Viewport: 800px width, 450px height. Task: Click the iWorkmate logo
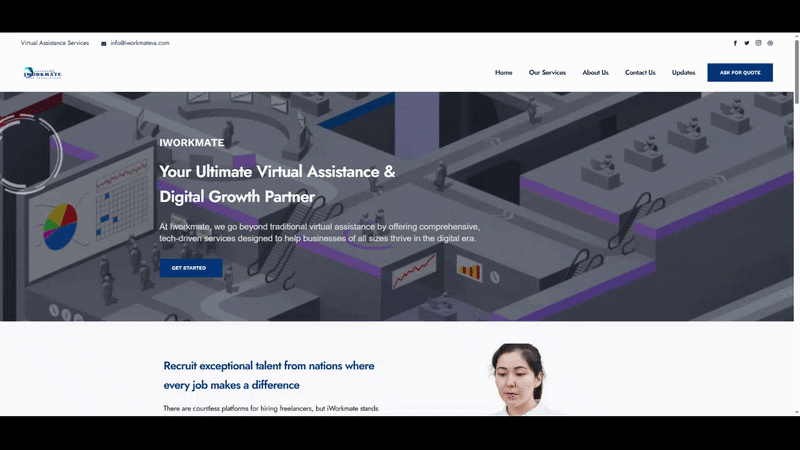[x=42, y=73]
